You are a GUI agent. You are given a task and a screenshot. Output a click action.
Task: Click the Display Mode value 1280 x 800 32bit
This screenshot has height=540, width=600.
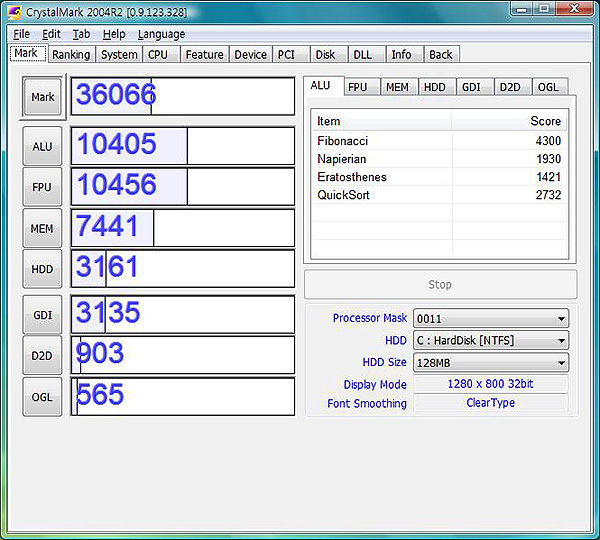(491, 383)
